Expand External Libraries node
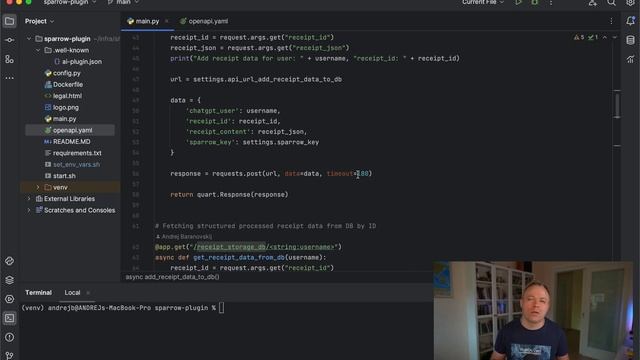Screen dimensions: 640x360 click(x=29, y=199)
